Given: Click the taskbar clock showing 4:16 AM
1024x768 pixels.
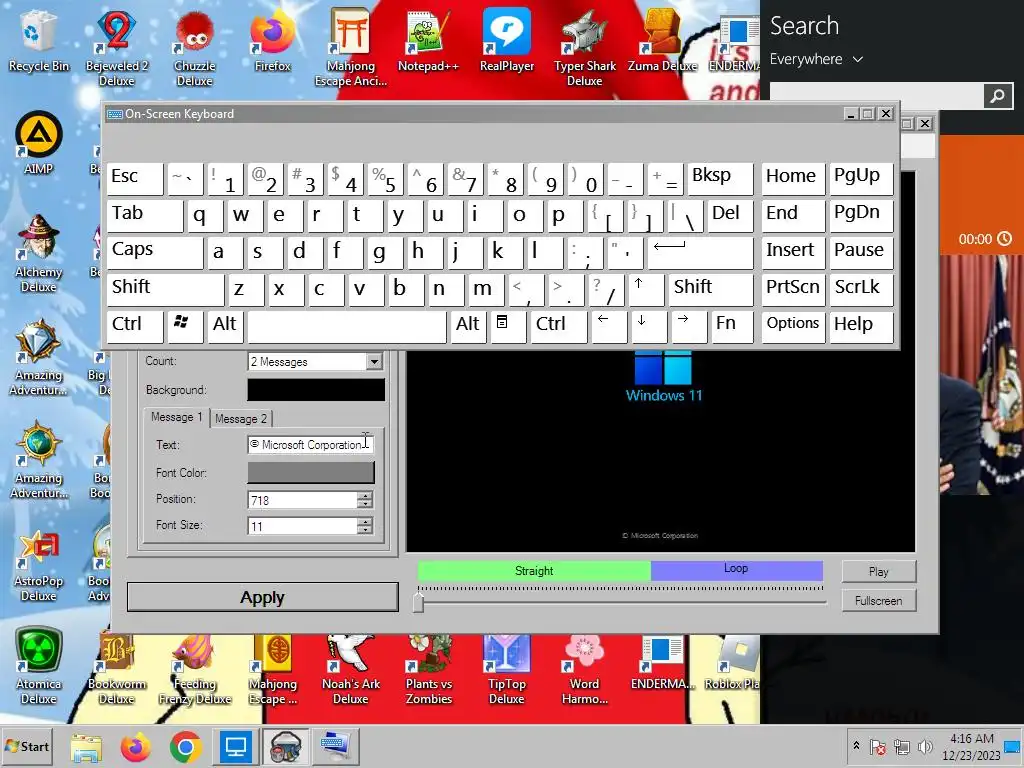Looking at the screenshot, I should (971, 746).
